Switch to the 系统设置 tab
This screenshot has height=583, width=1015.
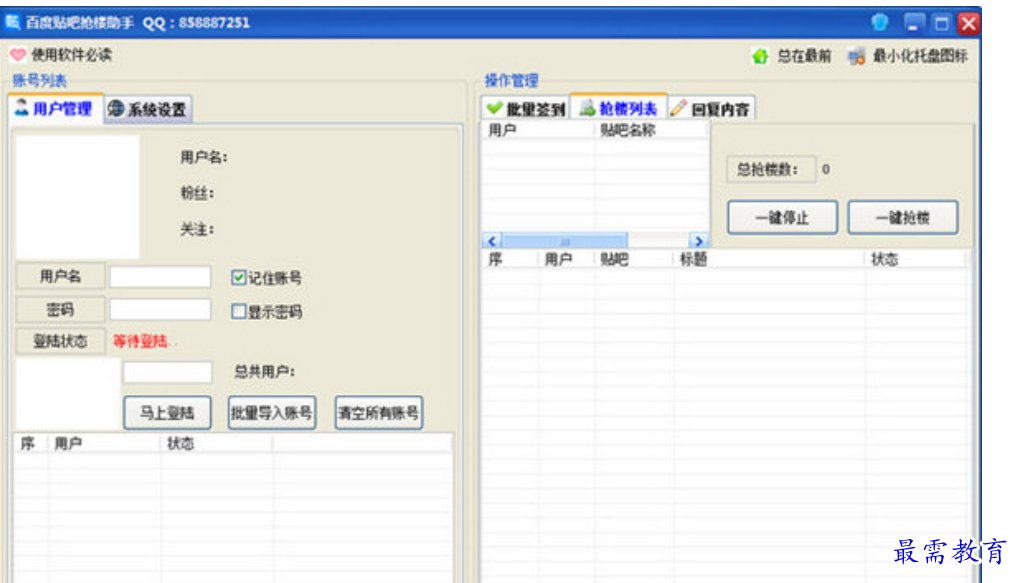tap(148, 109)
